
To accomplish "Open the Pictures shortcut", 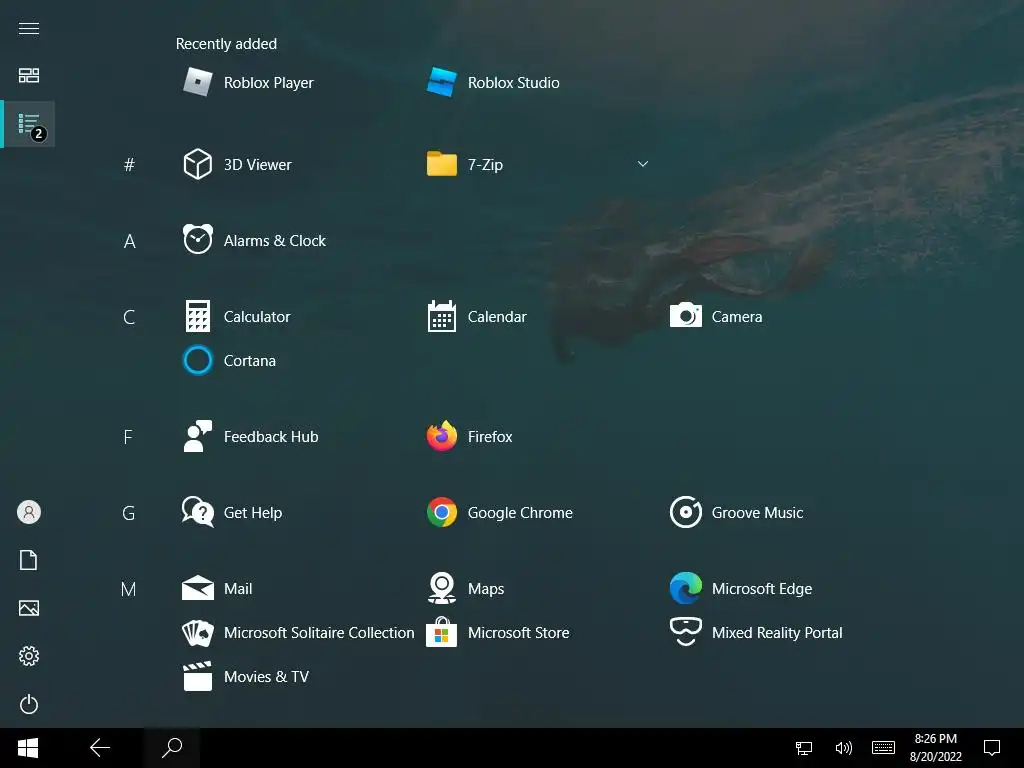I will click(29, 608).
